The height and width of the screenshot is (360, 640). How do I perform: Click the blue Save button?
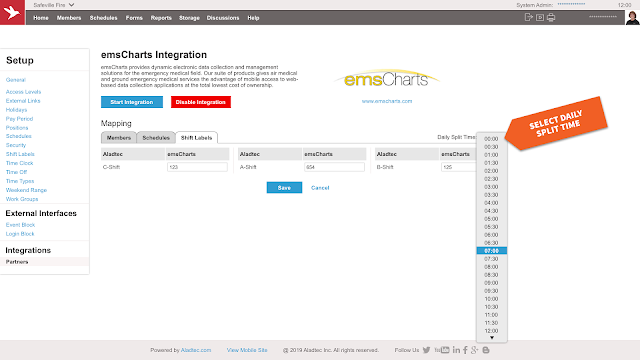[284, 188]
